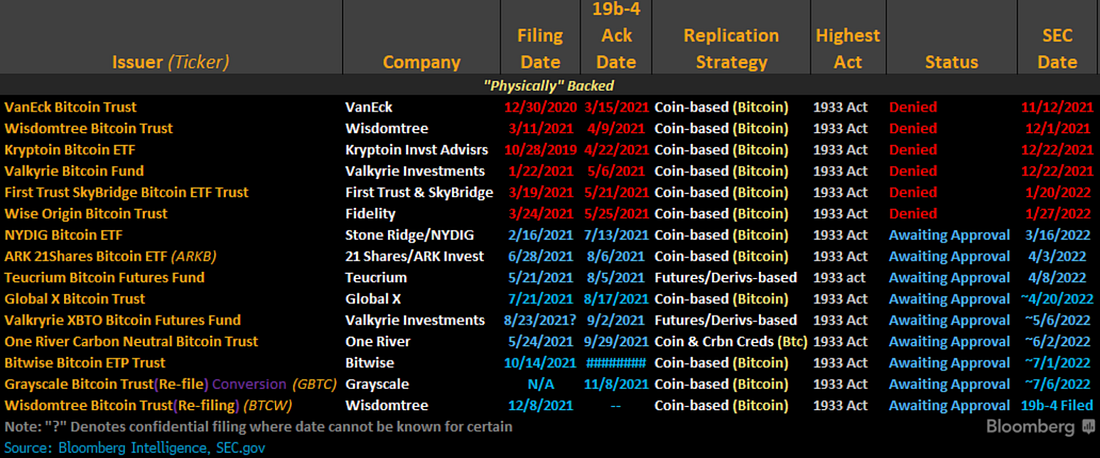Click the Bloomberg logo icon
1100x458 pixels.
[1088, 426]
